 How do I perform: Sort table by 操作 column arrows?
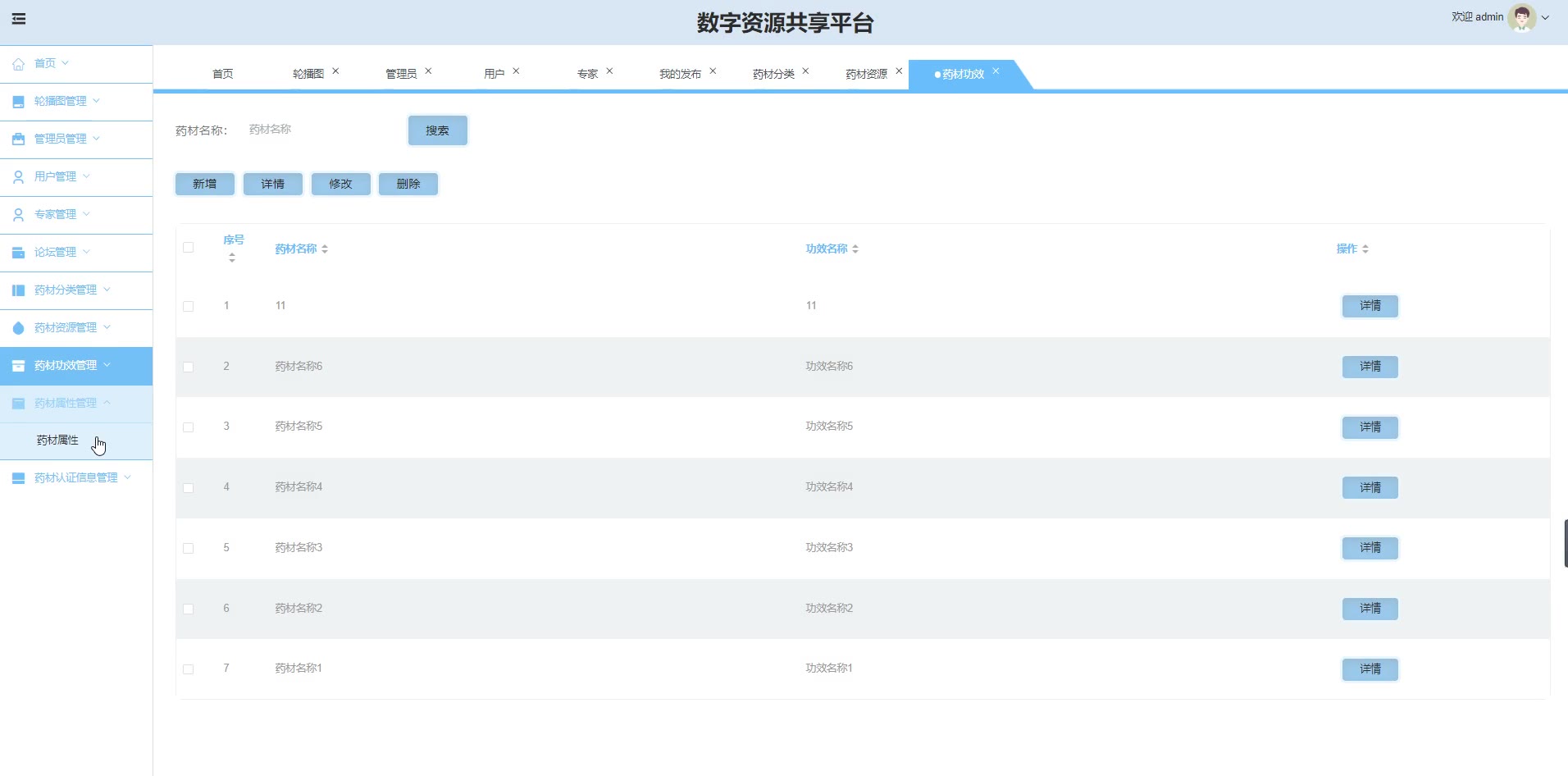coord(1365,249)
